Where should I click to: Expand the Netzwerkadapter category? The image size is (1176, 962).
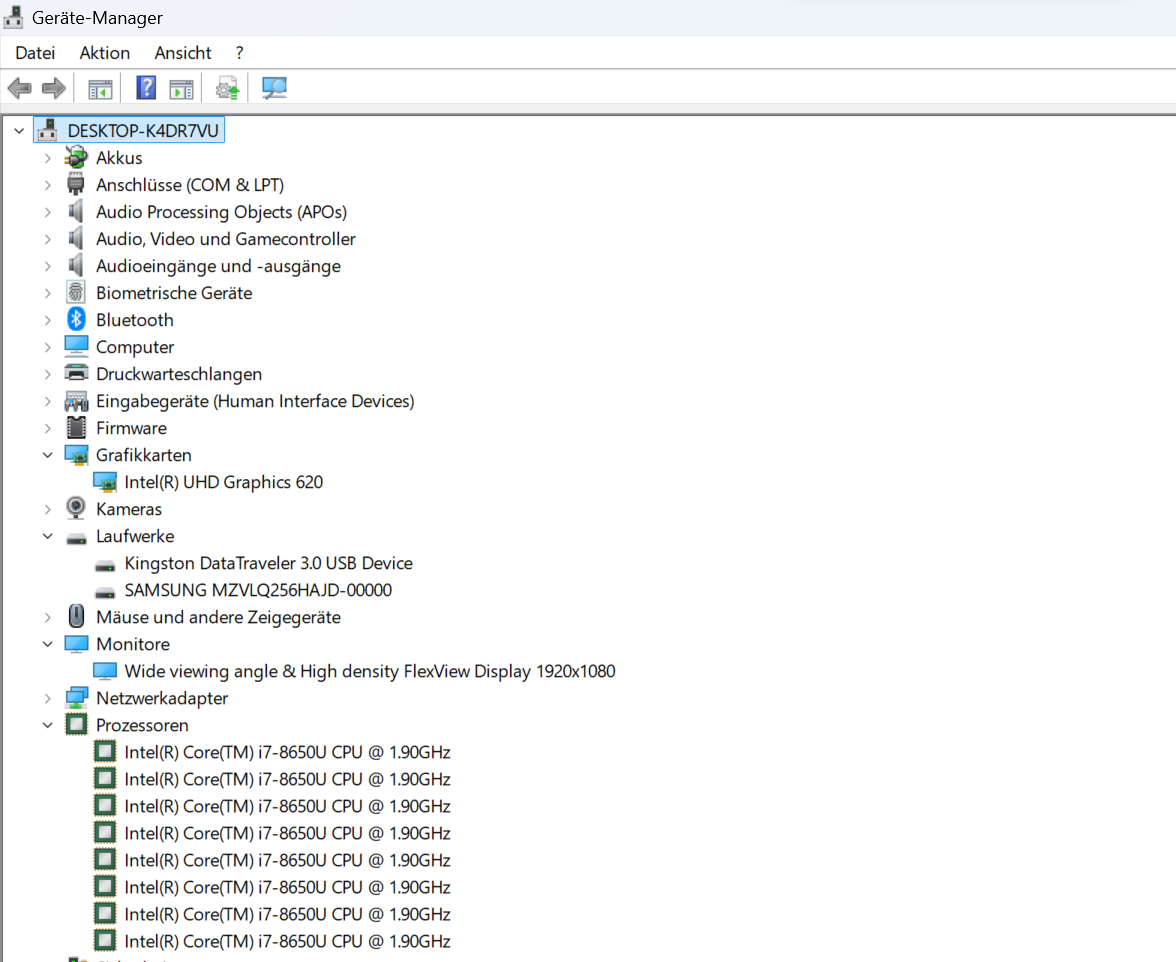tap(48, 697)
